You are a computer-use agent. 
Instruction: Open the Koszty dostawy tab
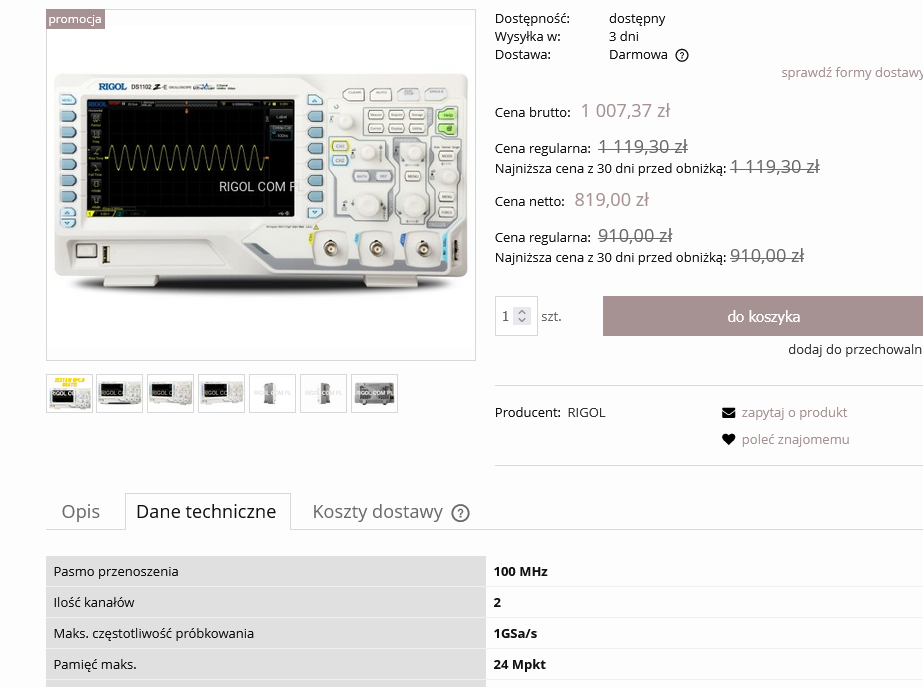(x=377, y=511)
